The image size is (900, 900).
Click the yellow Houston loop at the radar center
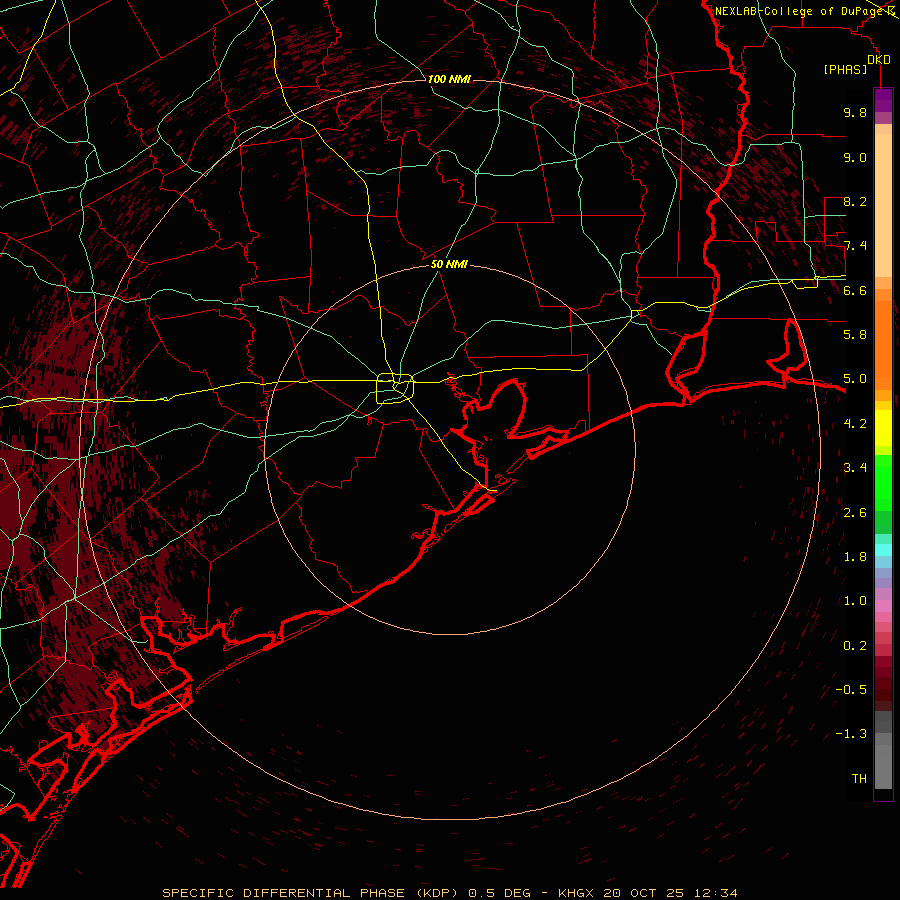395,389
